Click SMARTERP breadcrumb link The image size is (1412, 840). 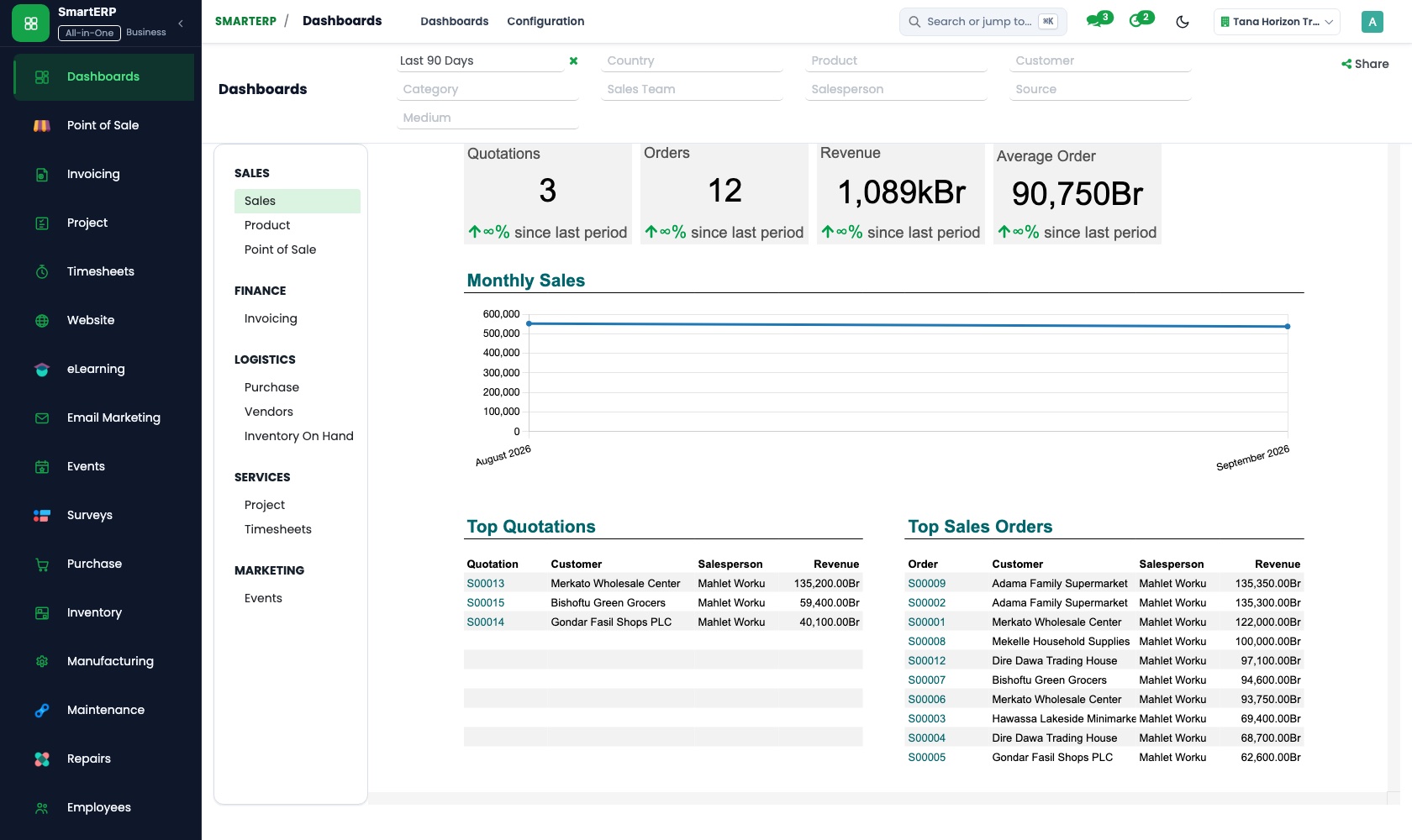pyautogui.click(x=245, y=21)
